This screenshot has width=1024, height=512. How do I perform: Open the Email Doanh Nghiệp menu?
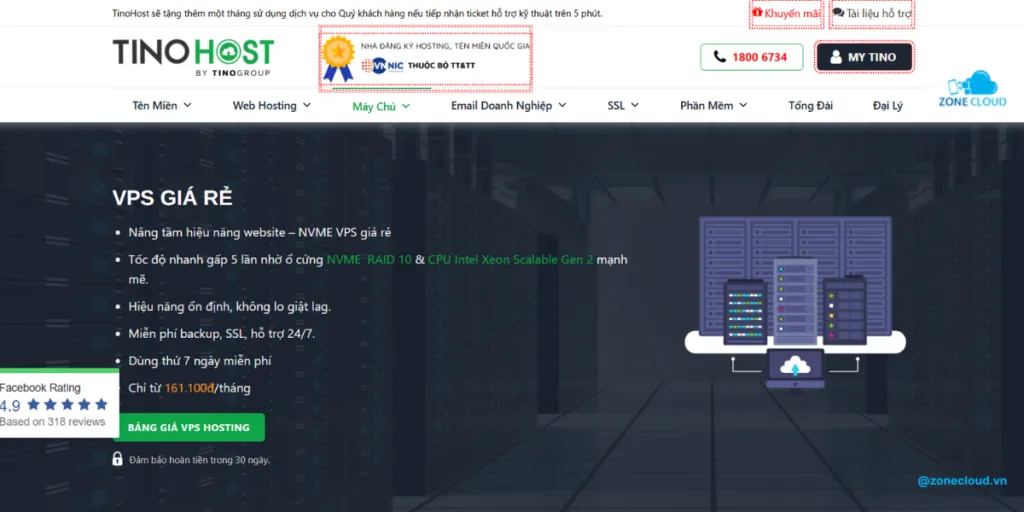tap(509, 106)
